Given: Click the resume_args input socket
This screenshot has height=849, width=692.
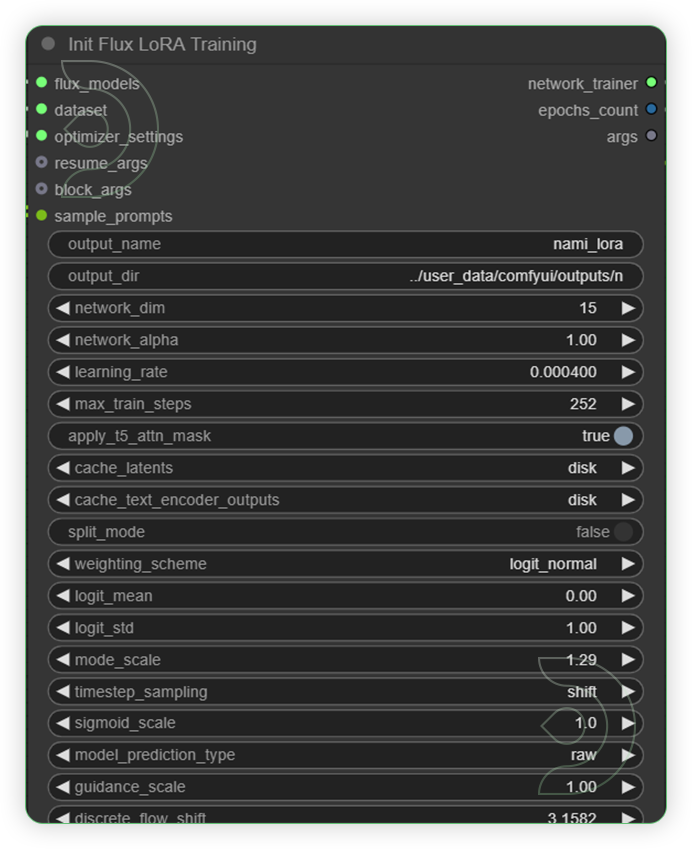Looking at the screenshot, I should point(41,163).
